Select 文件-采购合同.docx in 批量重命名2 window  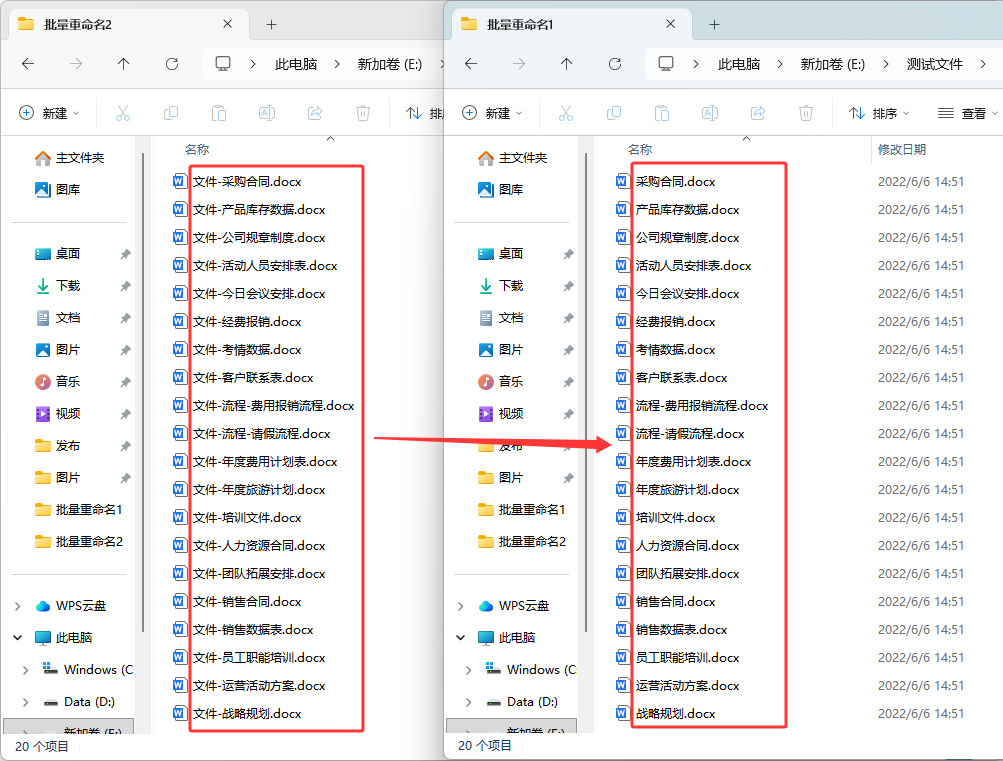[x=247, y=182]
